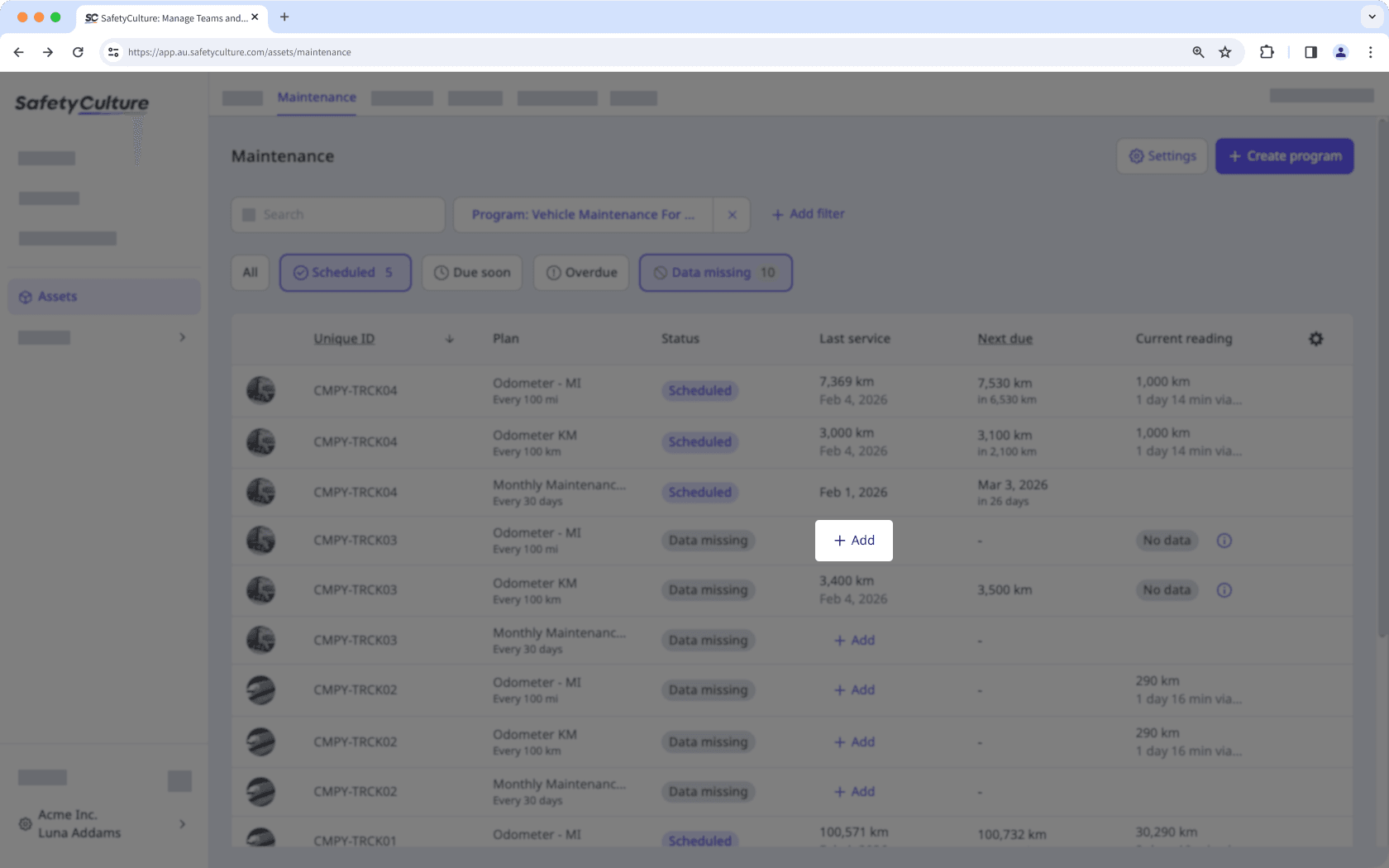1389x868 pixels.
Task: Expand the collapsed sidebar item chevron
Action: (x=183, y=337)
